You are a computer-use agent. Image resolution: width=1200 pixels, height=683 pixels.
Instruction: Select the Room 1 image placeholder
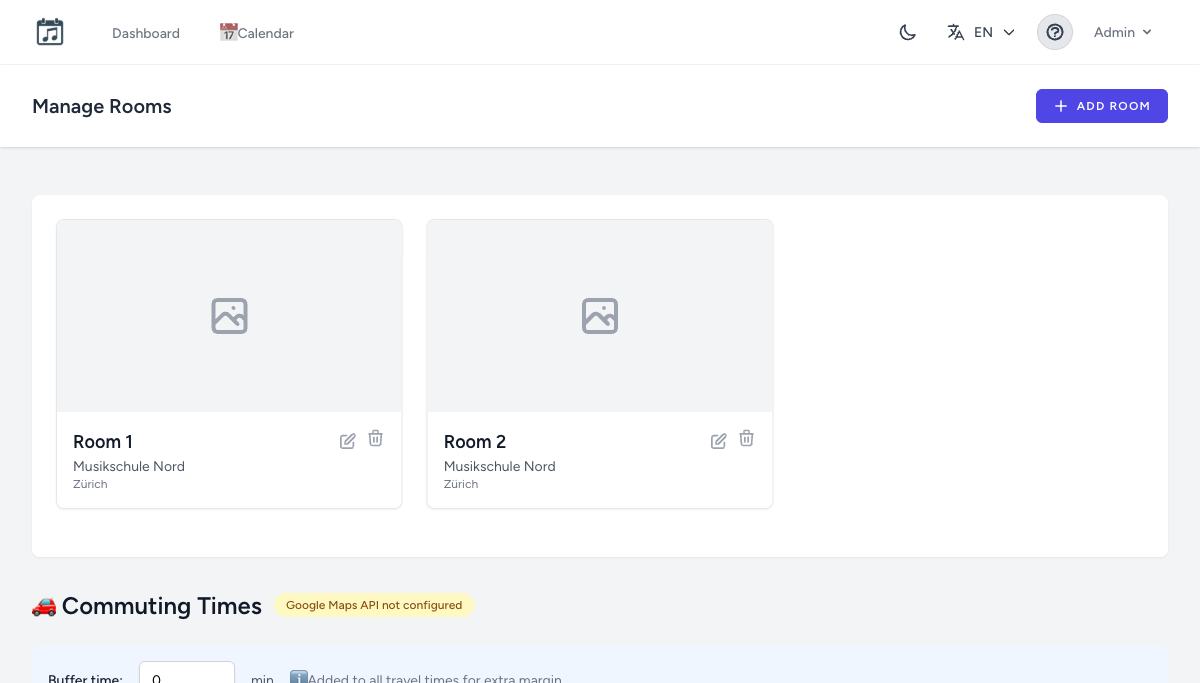(229, 316)
